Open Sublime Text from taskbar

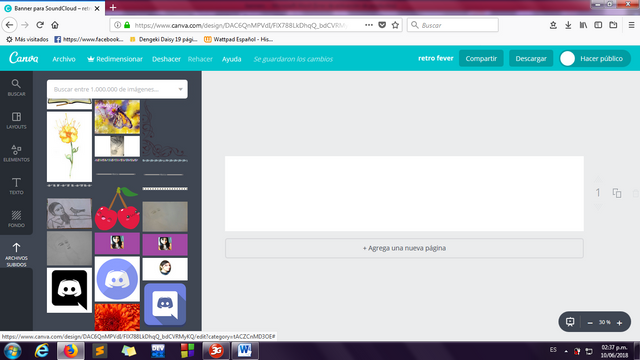coord(100,351)
